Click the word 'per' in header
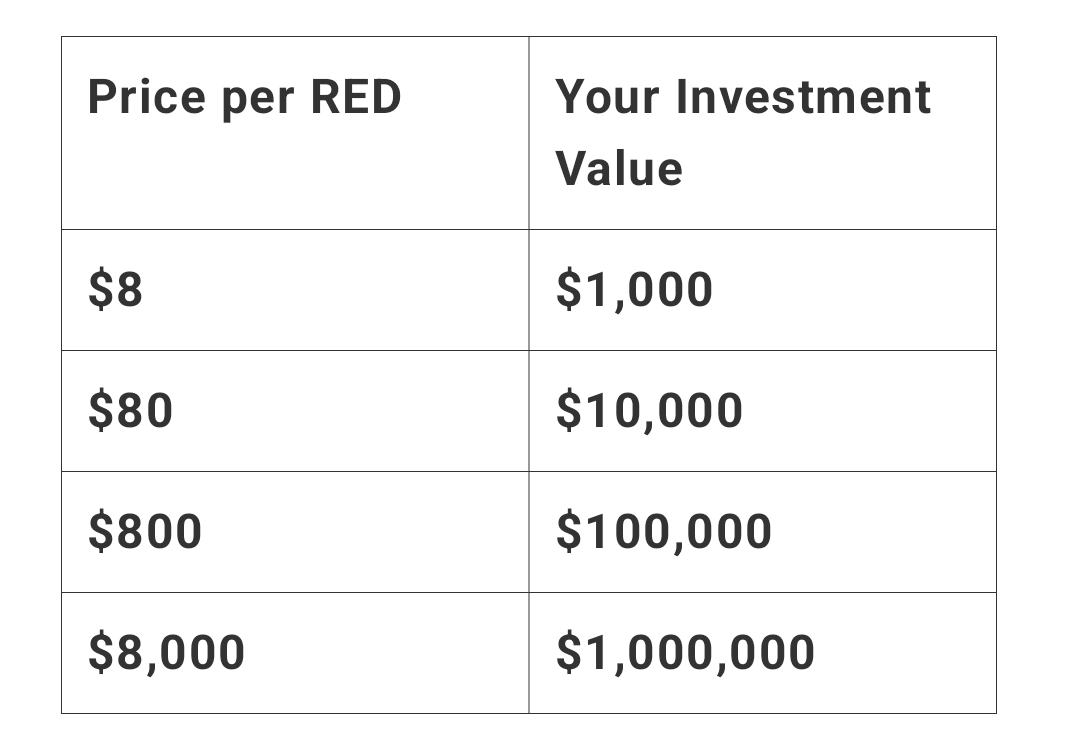 coord(258,101)
